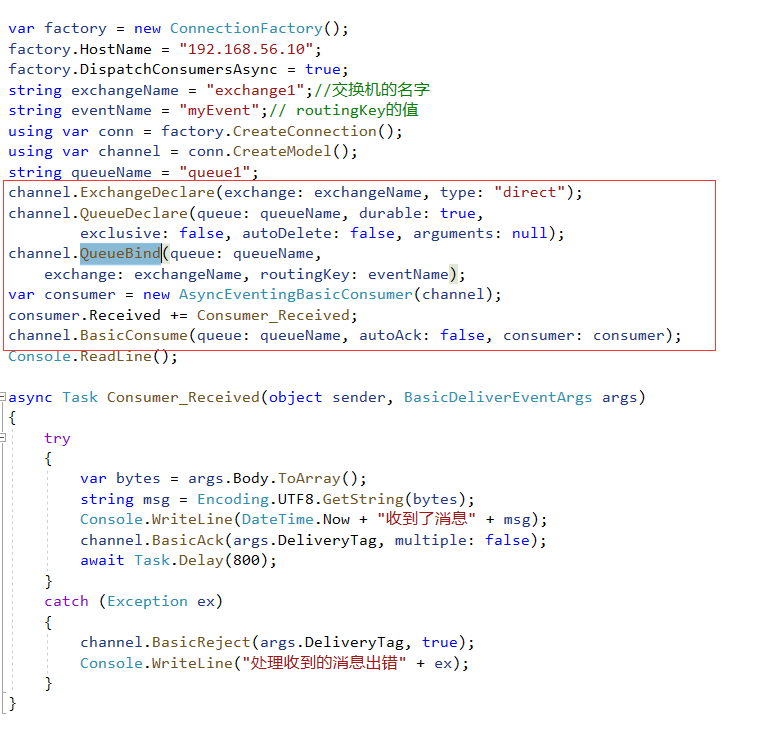This screenshot has width=767, height=739.
Task: Collapse the Consumer_Received method outlining box
Action: [2, 397]
